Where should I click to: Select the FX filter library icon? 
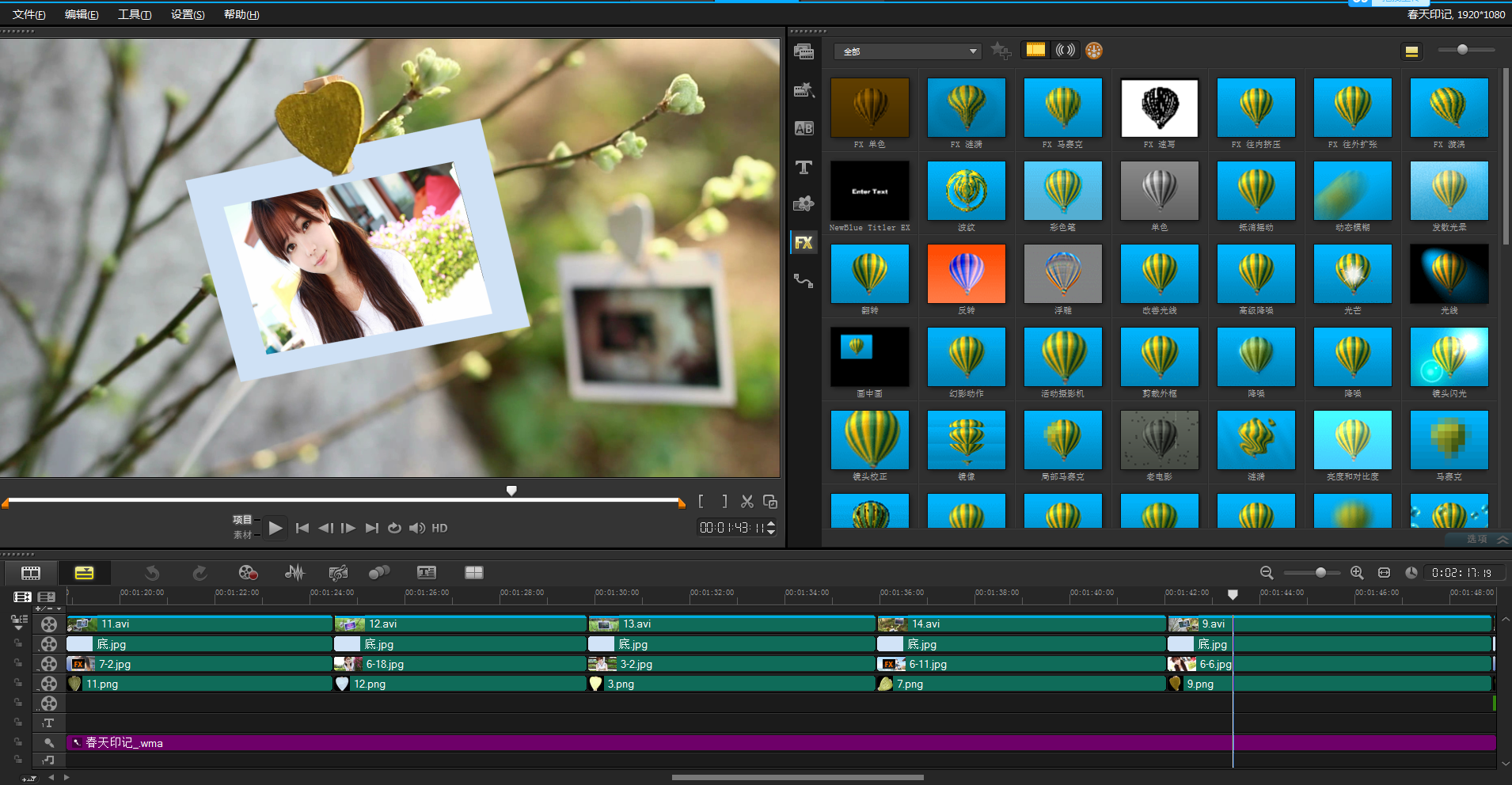tap(803, 242)
